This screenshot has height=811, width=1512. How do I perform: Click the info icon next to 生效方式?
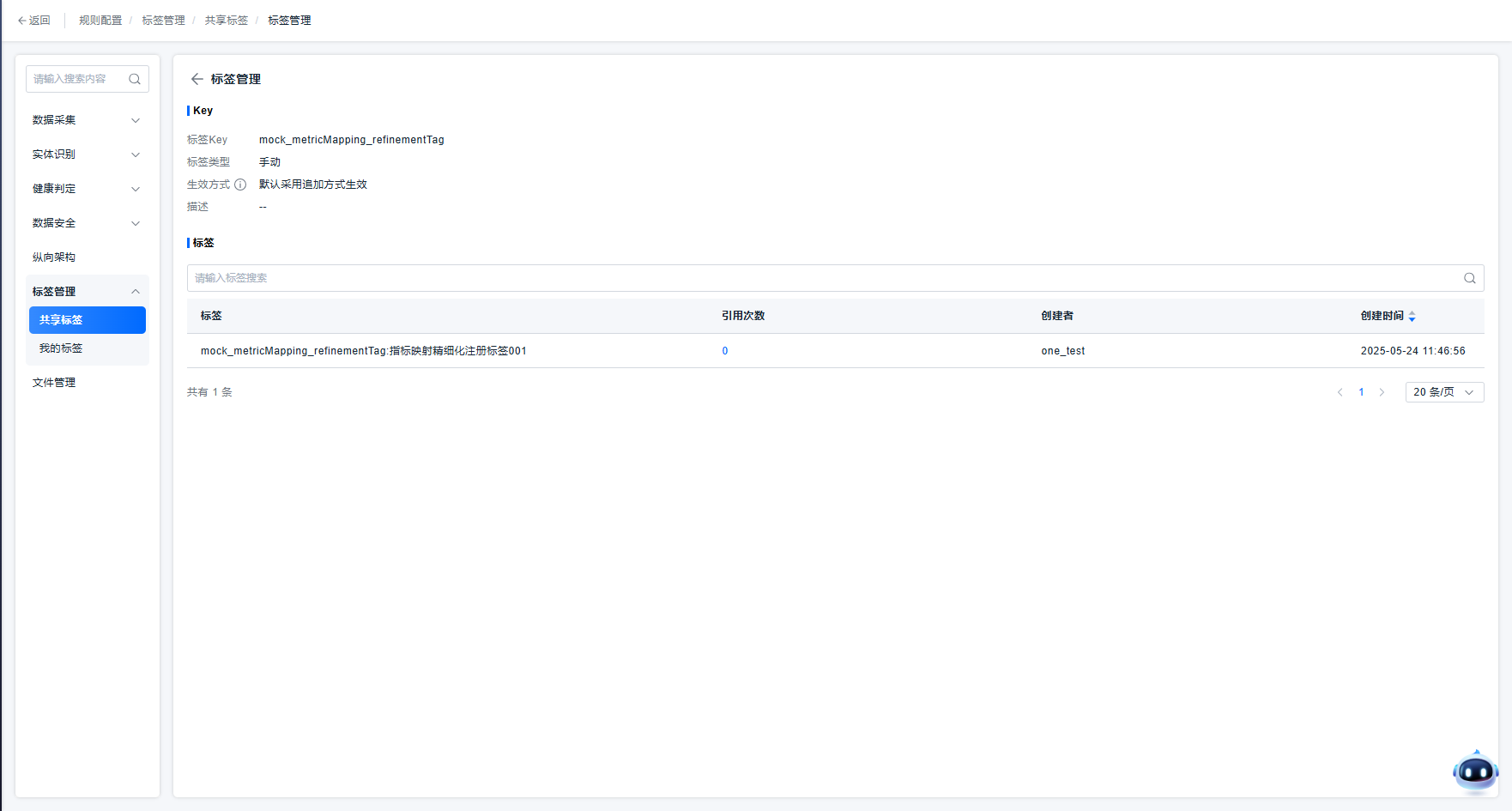coord(240,185)
